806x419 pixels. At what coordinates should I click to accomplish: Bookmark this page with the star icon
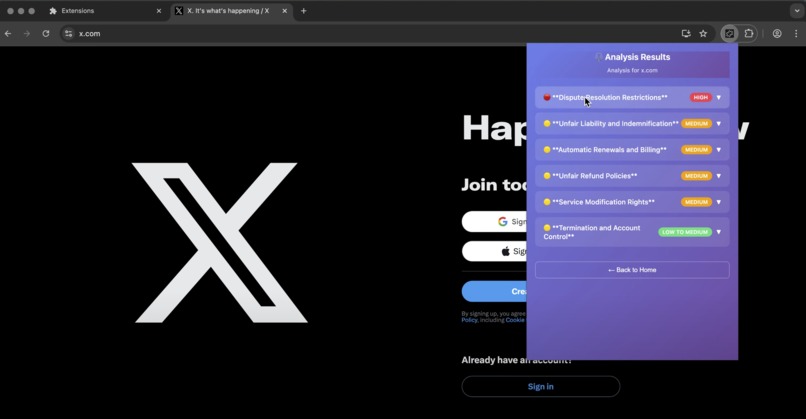(703, 33)
